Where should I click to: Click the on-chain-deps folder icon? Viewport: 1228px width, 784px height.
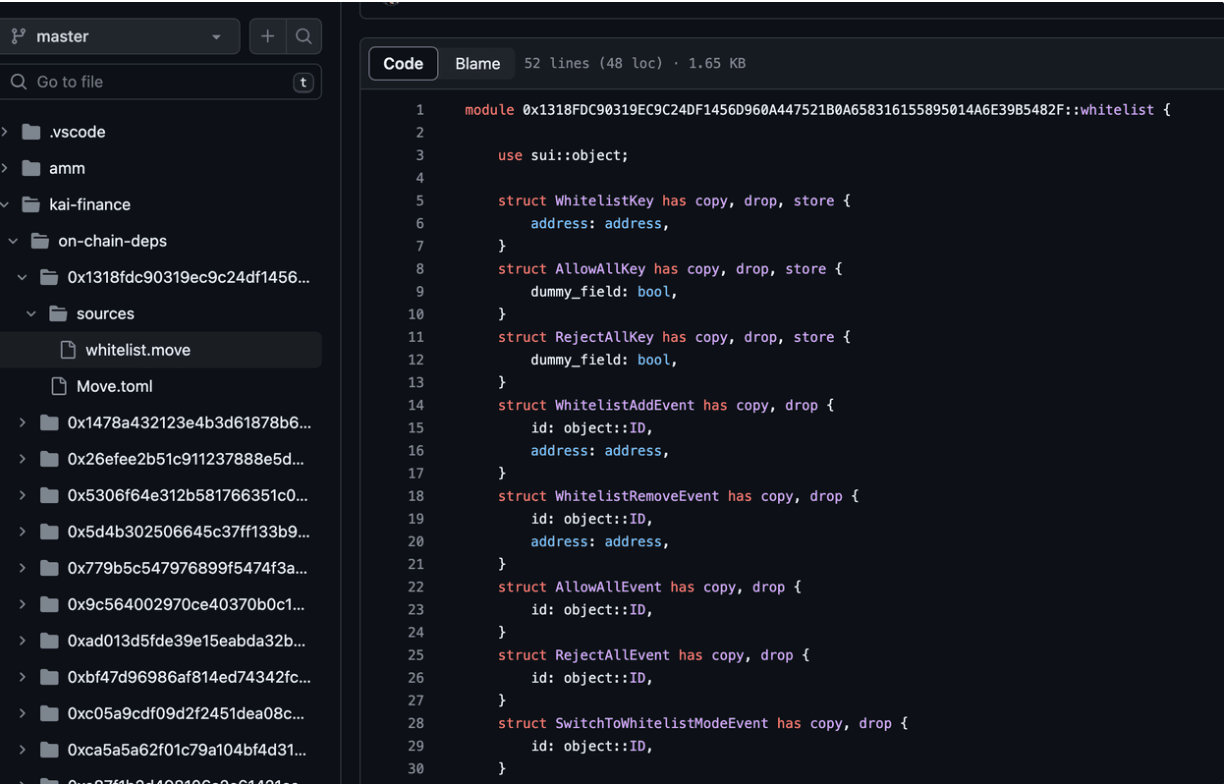coord(40,241)
